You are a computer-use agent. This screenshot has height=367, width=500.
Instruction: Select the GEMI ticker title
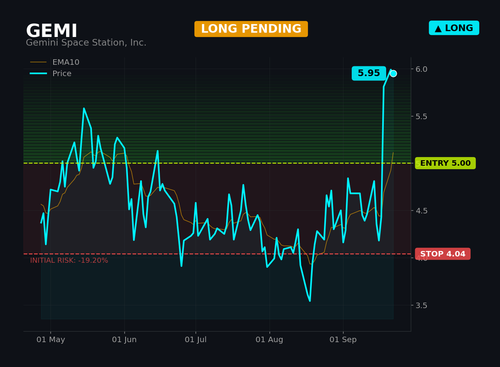click(x=52, y=31)
